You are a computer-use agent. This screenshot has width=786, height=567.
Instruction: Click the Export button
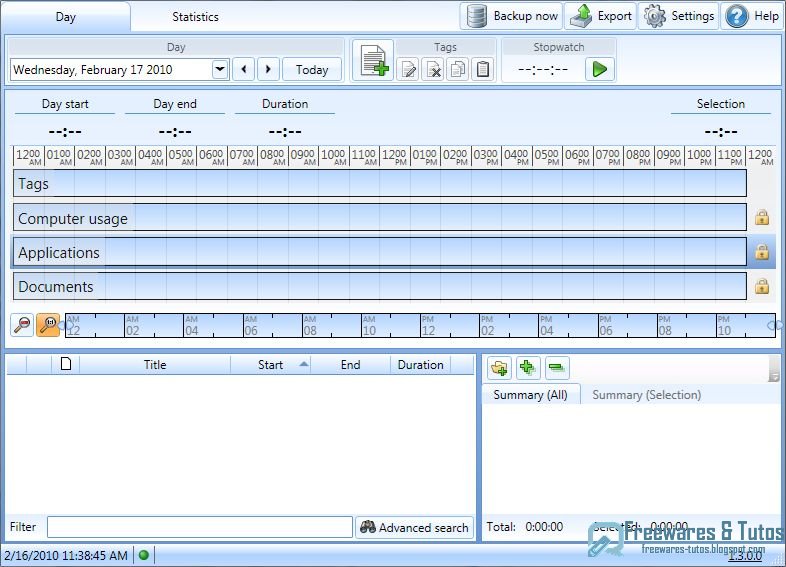601,16
